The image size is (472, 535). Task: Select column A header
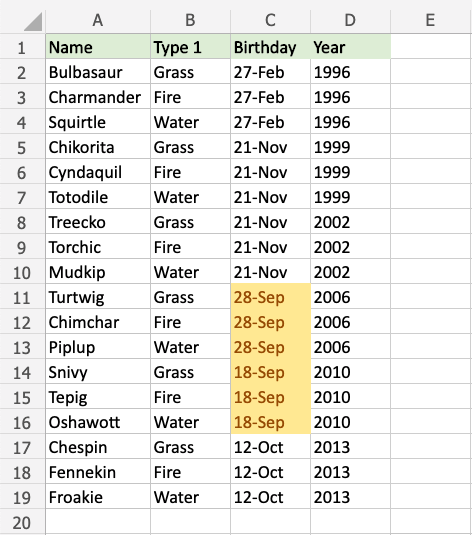point(98,20)
